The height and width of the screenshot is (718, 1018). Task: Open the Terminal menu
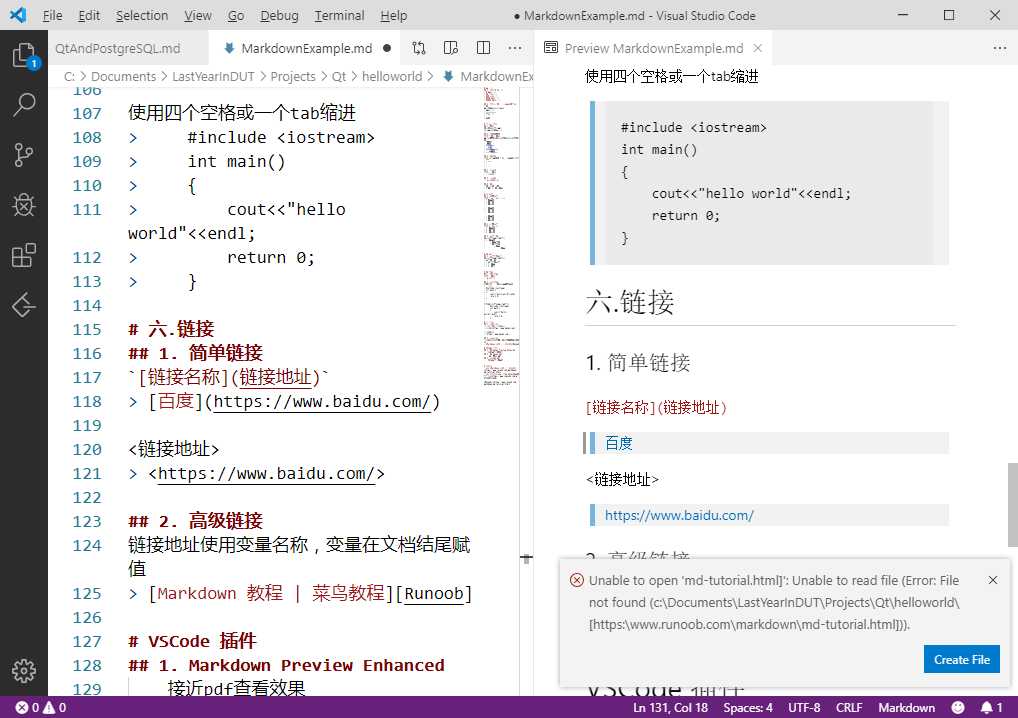click(x=339, y=16)
